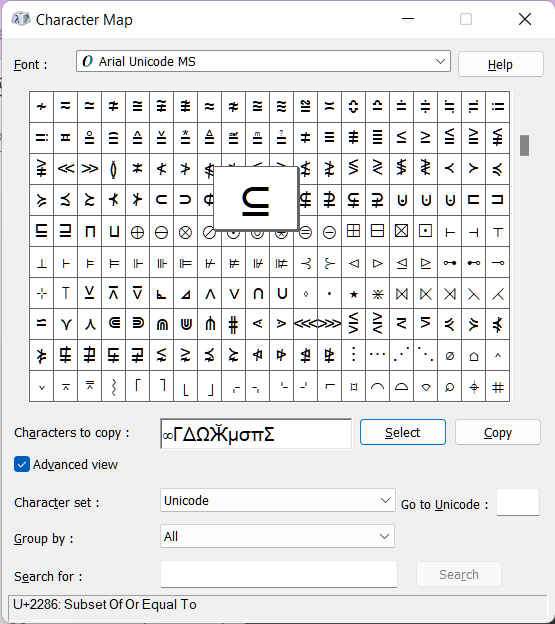The height and width of the screenshot is (624, 555).
Task: Choose the vertical ellipsis character
Action: pos(353,356)
